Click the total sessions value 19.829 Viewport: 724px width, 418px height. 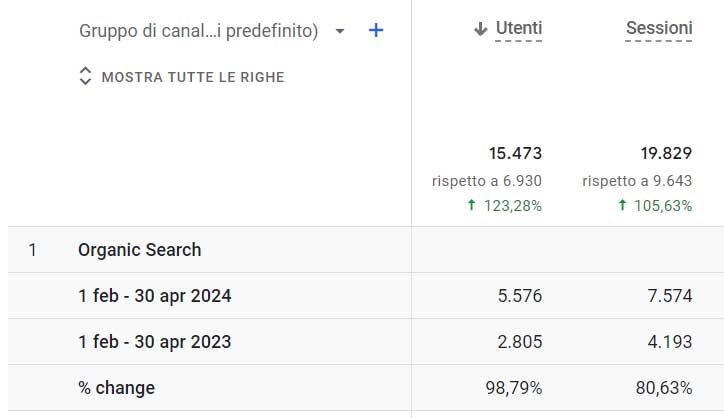tap(666, 153)
